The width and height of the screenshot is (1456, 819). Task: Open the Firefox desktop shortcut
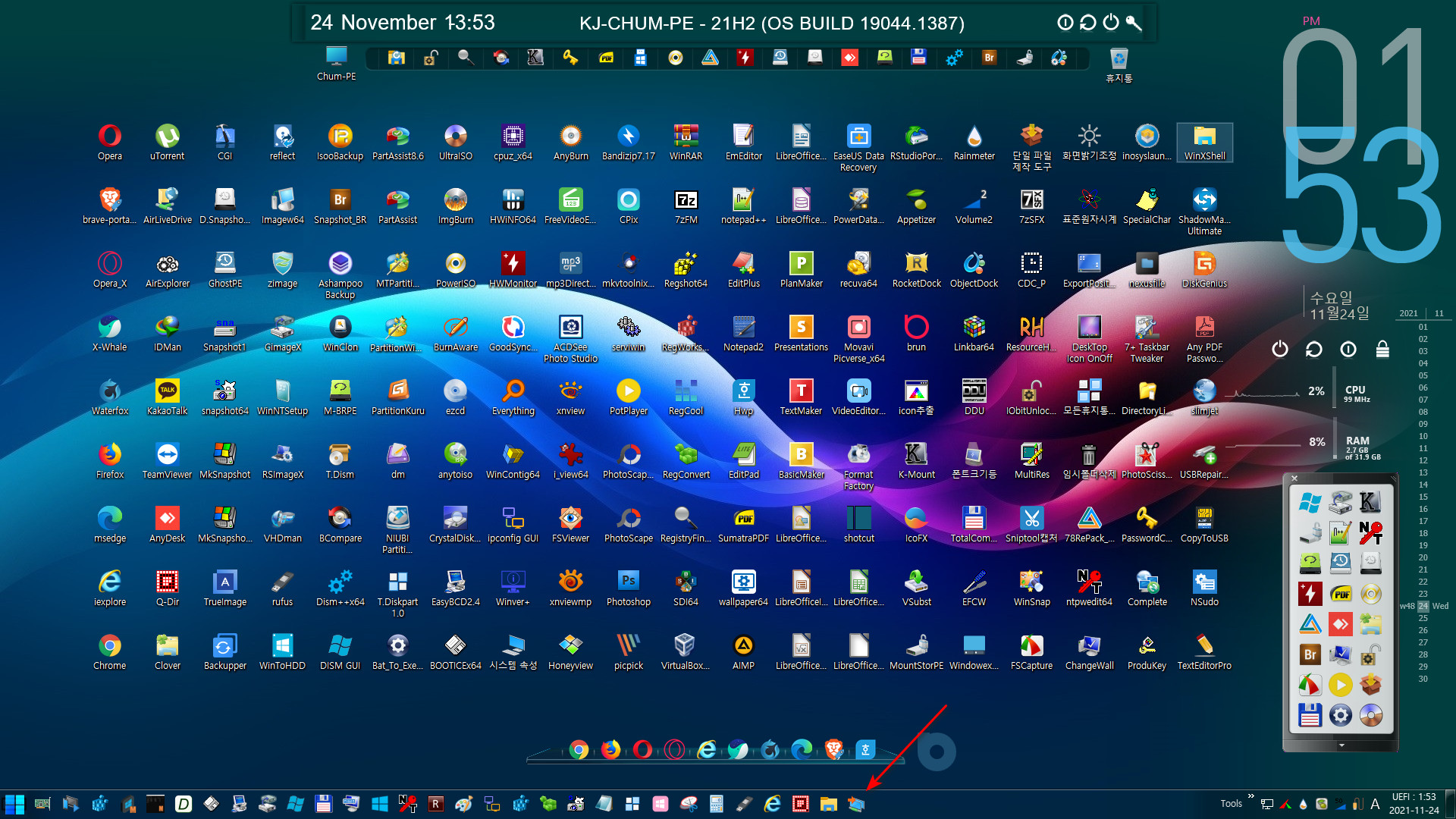[109, 461]
